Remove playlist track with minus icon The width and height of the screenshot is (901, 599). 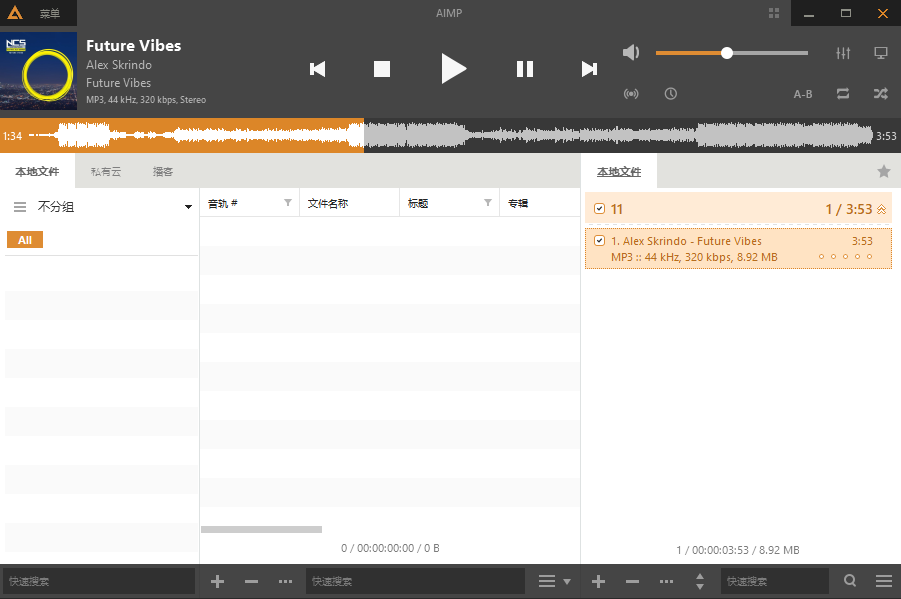click(632, 582)
